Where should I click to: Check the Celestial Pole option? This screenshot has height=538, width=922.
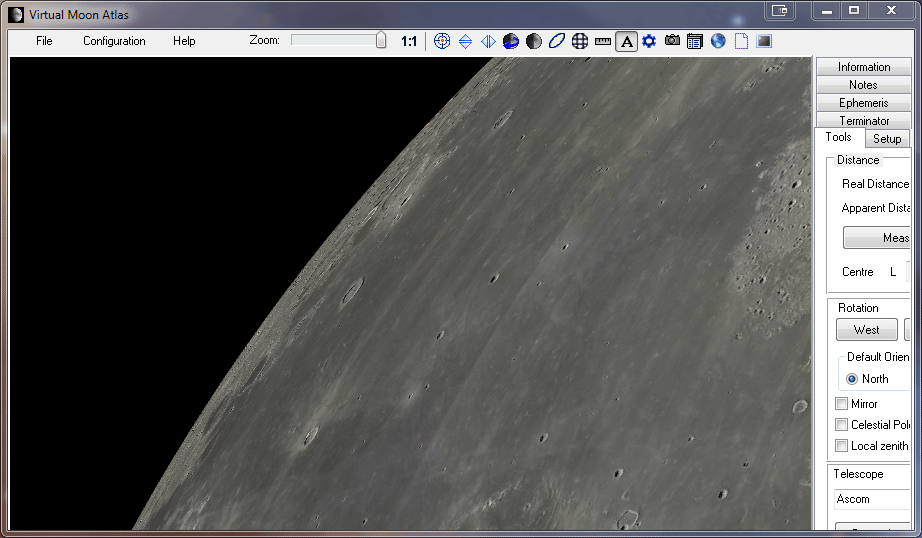click(x=841, y=425)
